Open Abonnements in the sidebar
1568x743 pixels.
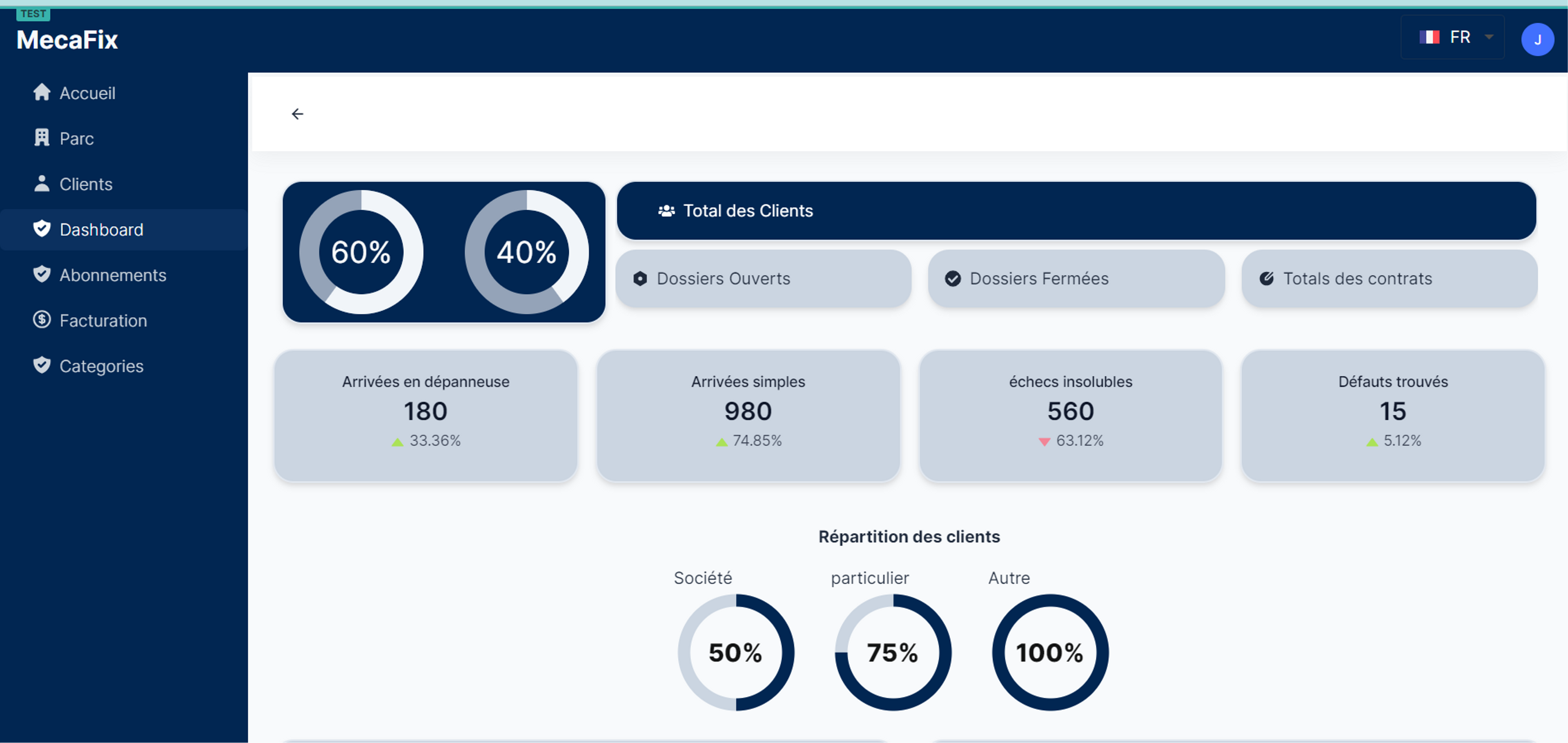124,275
